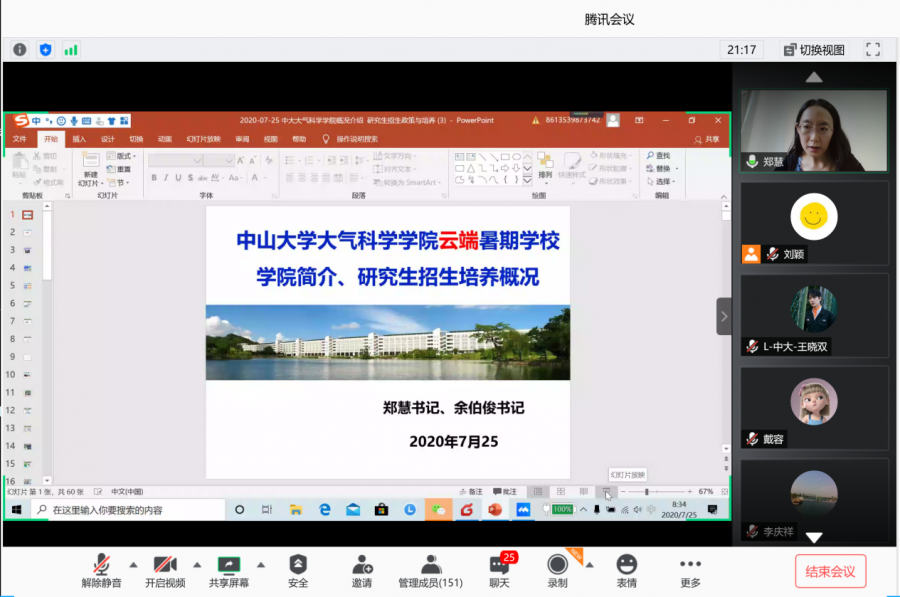Open the 邀请 invite icon
This screenshot has height=597, width=900.
(x=362, y=571)
